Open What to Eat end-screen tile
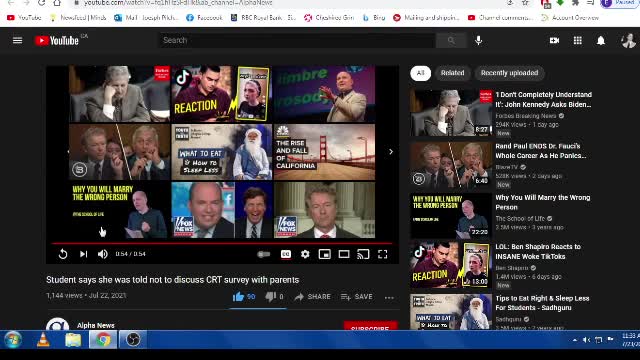This screenshot has width=640, height=360. (222, 152)
